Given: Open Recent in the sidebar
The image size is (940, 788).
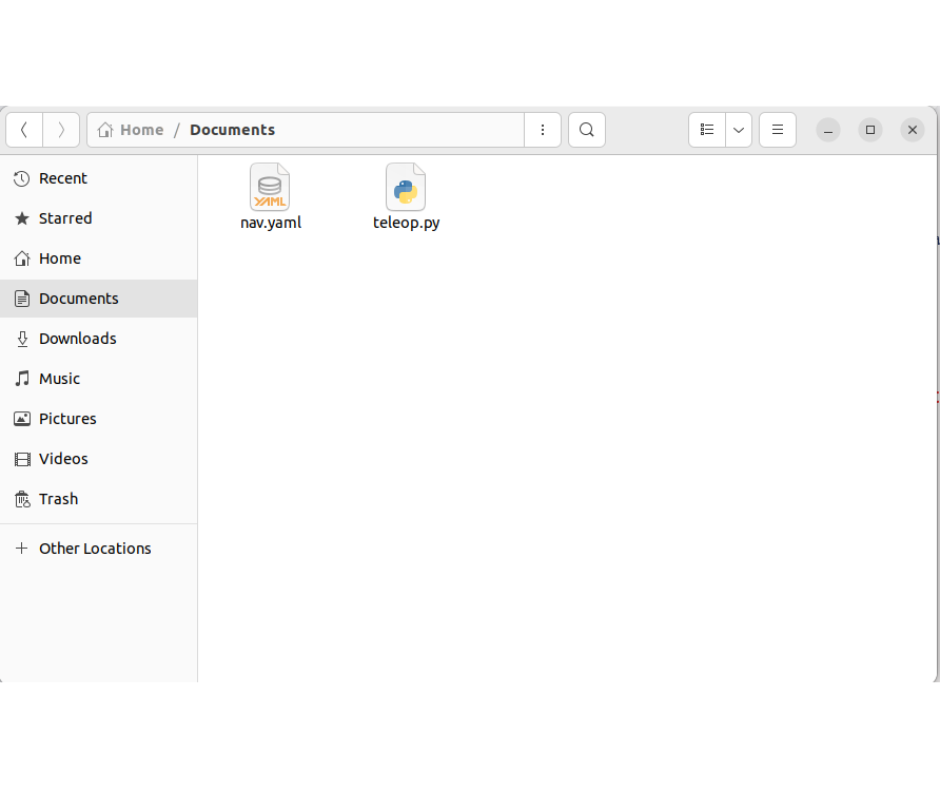Looking at the screenshot, I should pos(63,179).
